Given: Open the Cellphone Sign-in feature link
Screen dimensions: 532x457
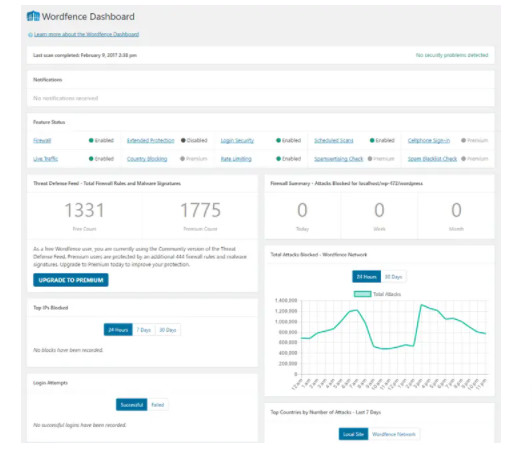Looking at the screenshot, I should click(x=429, y=140).
